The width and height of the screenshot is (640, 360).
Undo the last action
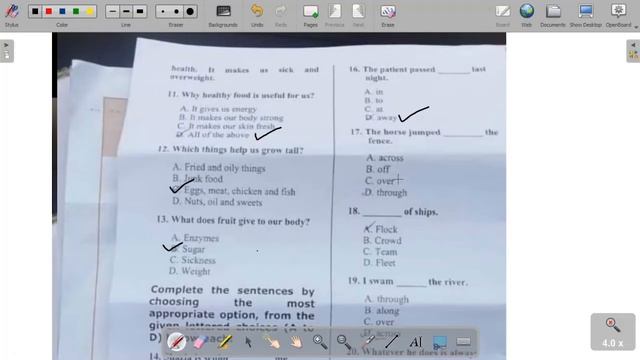(257, 15)
